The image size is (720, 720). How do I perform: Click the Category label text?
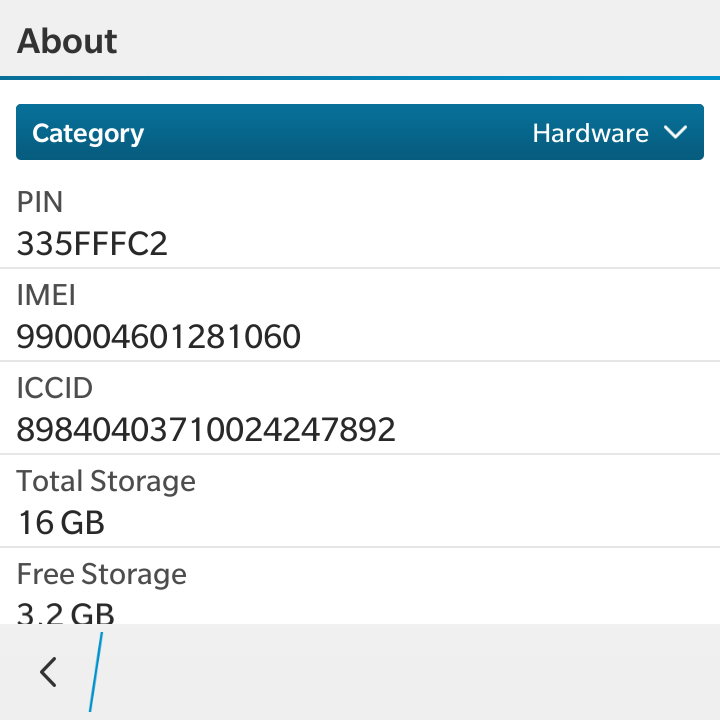(88, 133)
